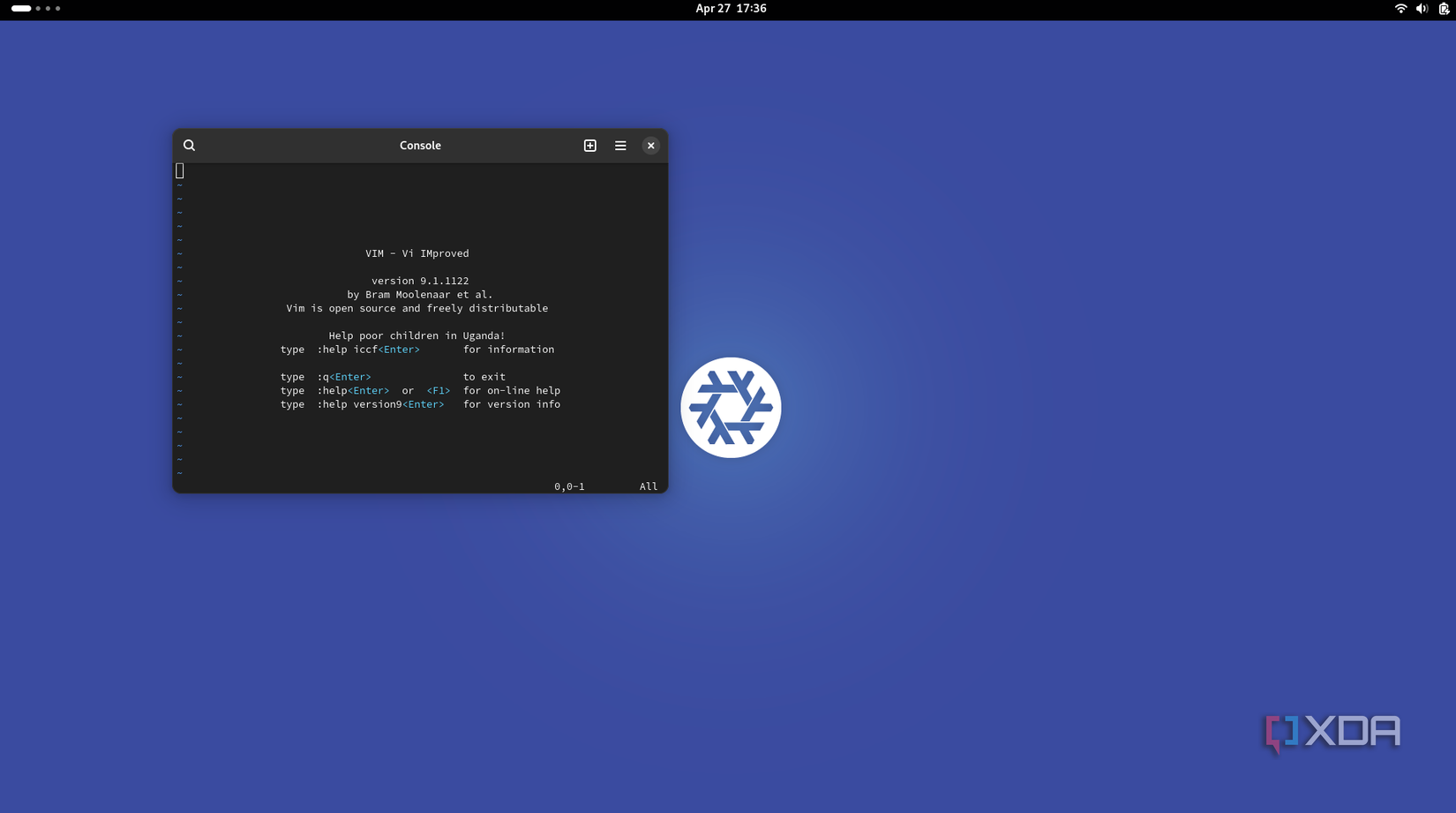Click the :q<Enter> exit hint in Vim
The image size is (1456, 813).
click(346, 376)
